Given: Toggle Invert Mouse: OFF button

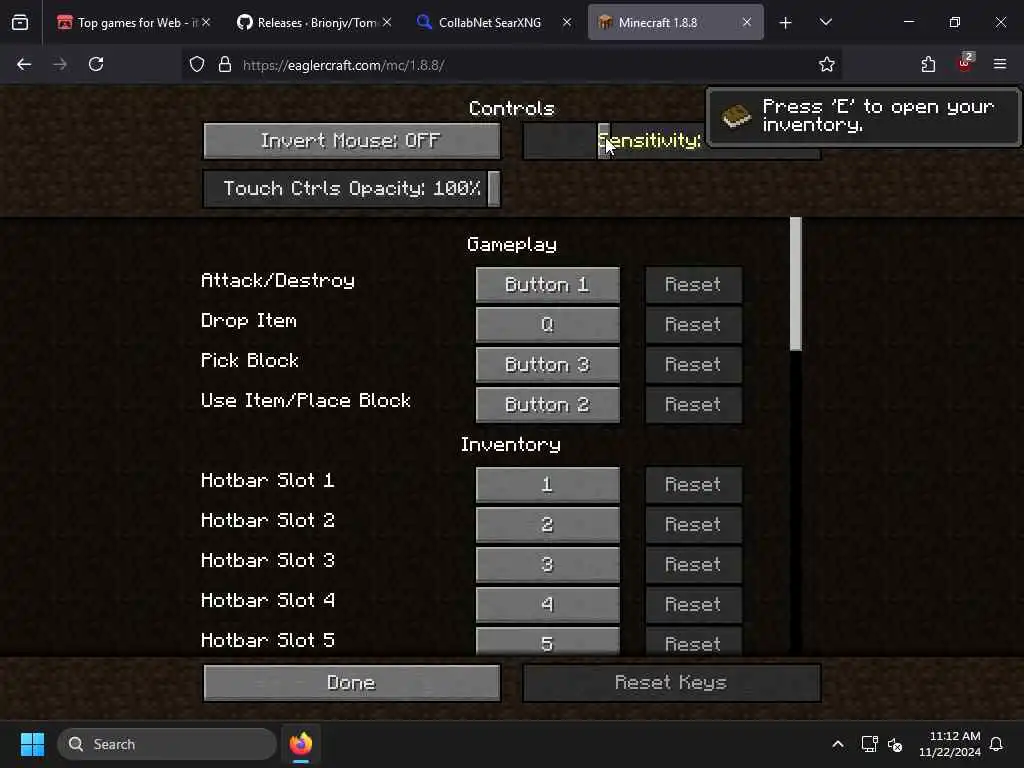Looking at the screenshot, I should (352, 140).
